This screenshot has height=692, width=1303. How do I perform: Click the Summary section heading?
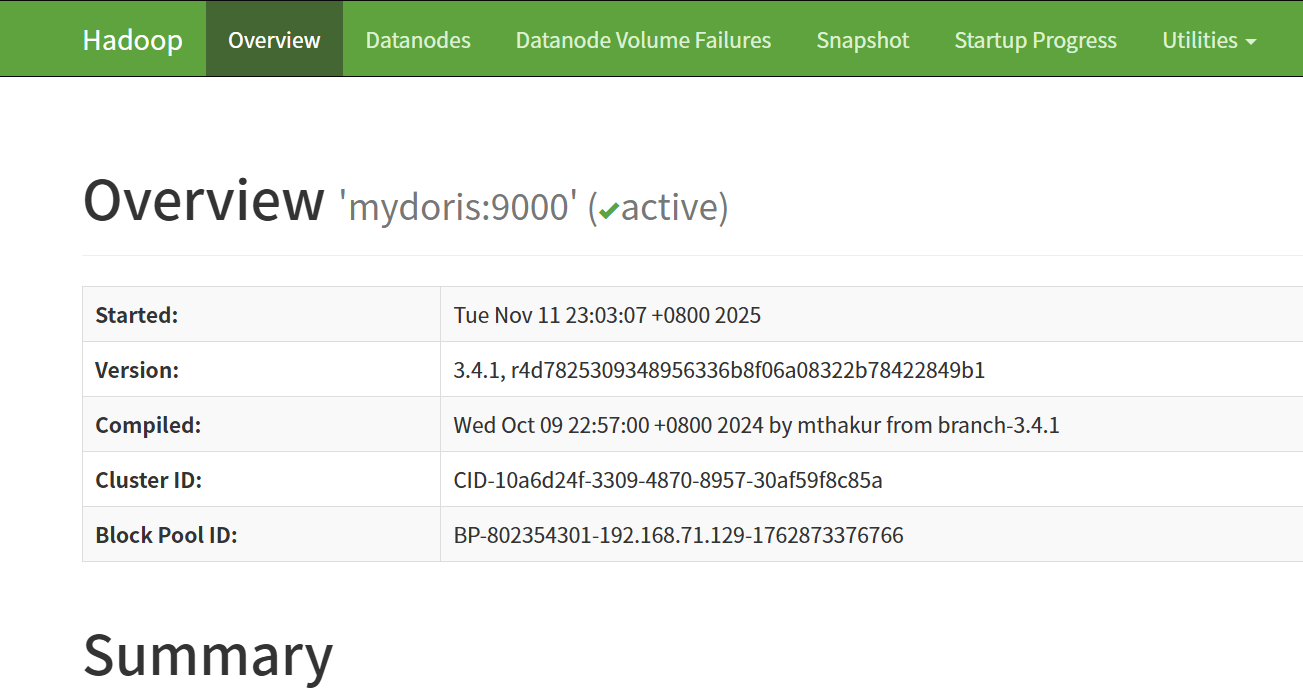pyautogui.click(x=208, y=655)
